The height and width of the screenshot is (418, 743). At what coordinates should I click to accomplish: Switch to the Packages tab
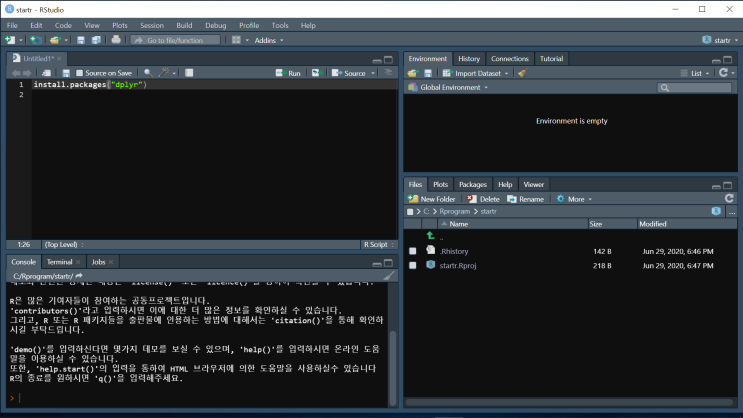472,184
